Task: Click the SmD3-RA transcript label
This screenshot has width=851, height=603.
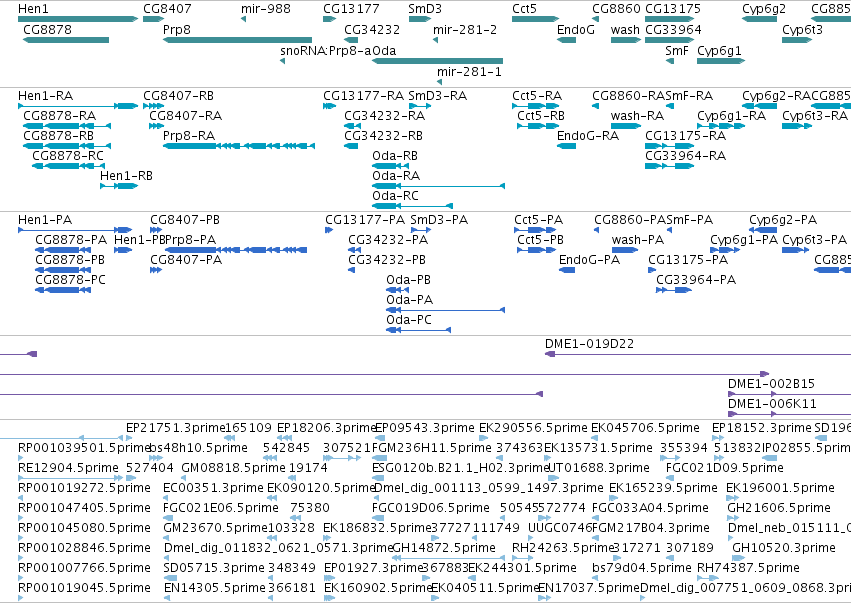Action: pos(437,96)
